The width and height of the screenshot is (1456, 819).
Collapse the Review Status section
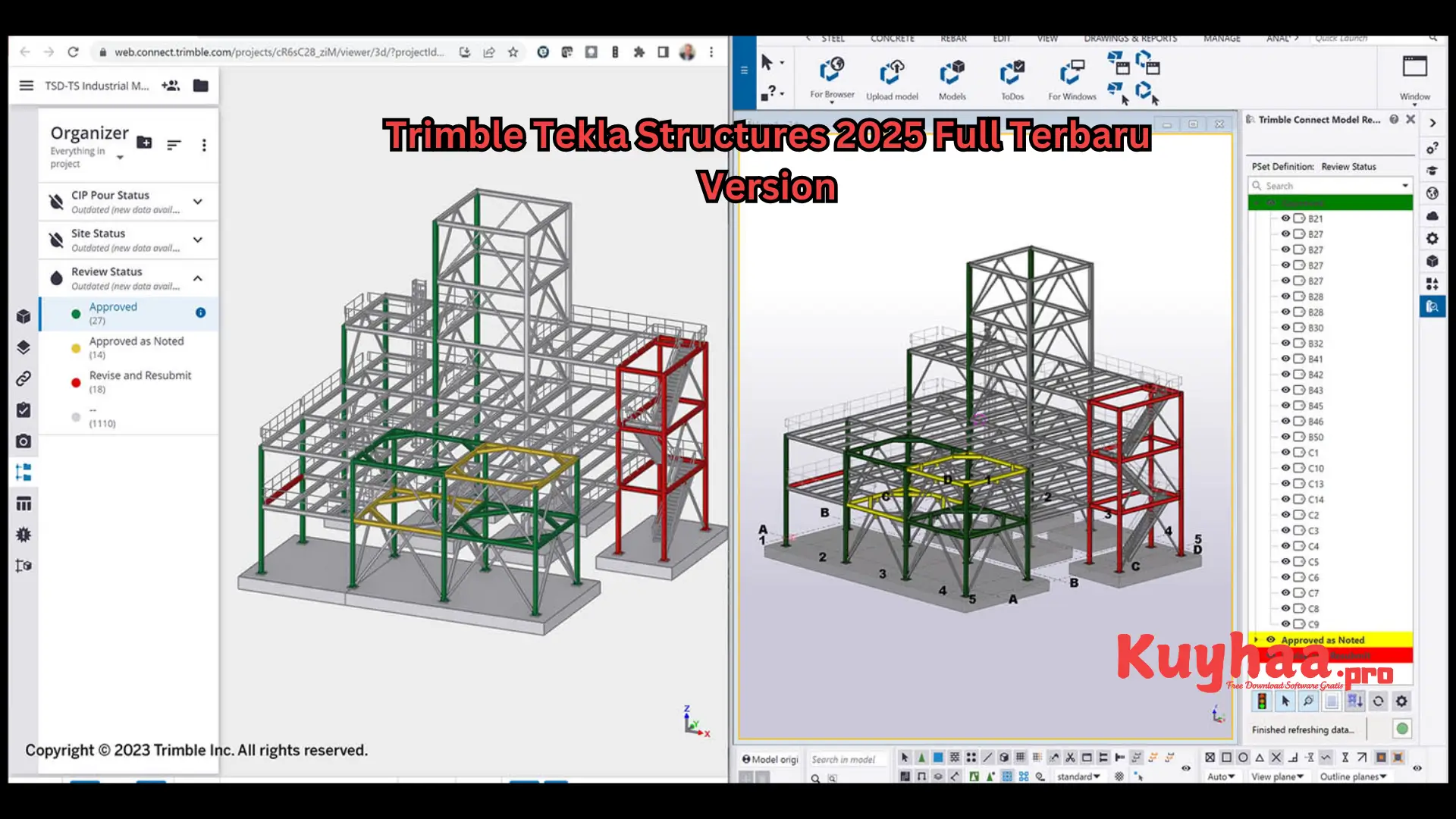click(198, 278)
